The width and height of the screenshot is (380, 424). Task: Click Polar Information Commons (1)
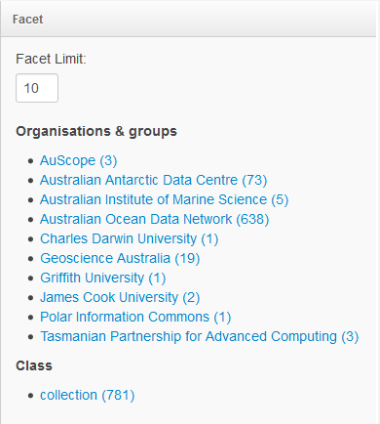pos(135,317)
